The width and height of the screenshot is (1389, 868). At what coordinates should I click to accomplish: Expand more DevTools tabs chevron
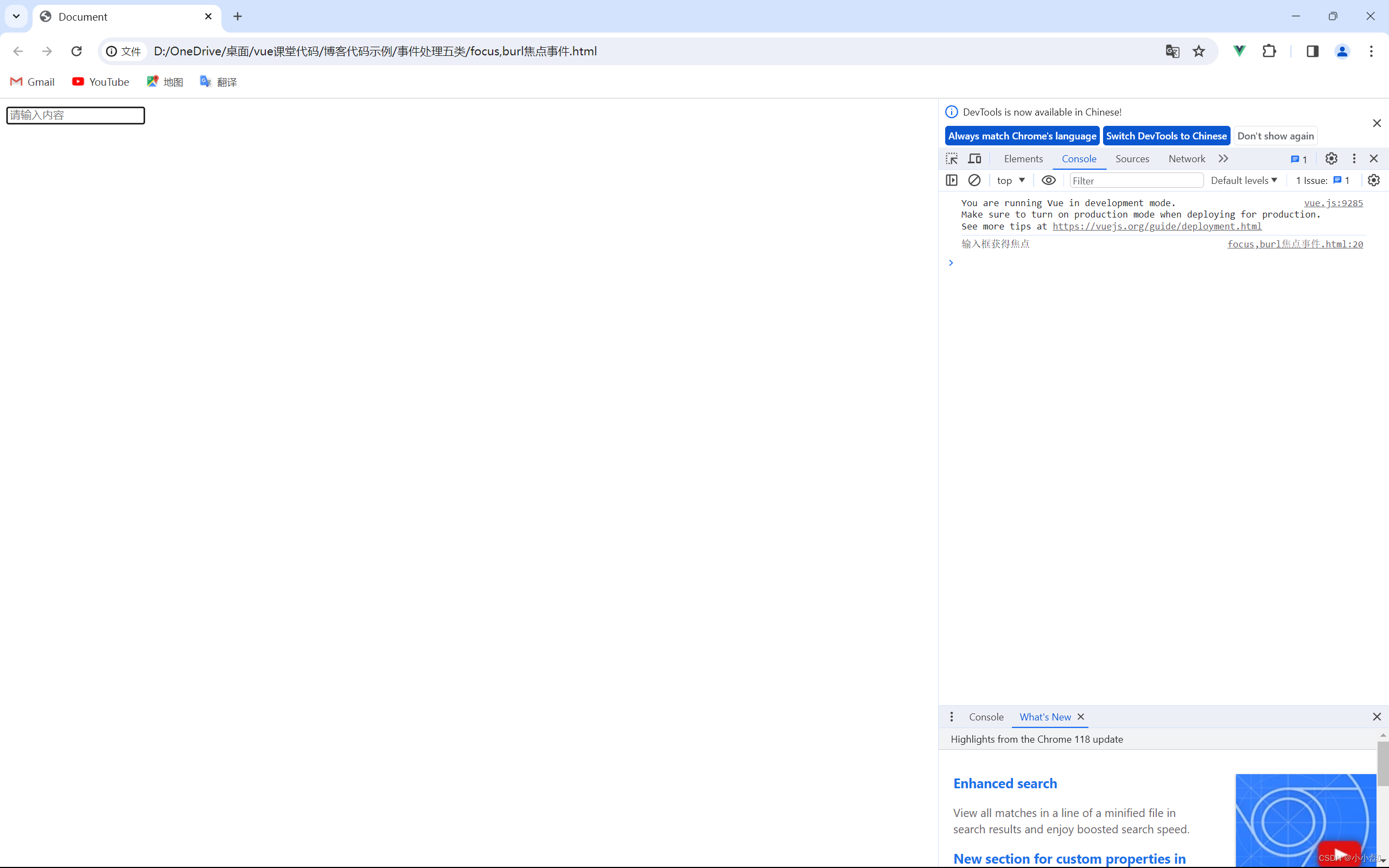tap(1223, 158)
